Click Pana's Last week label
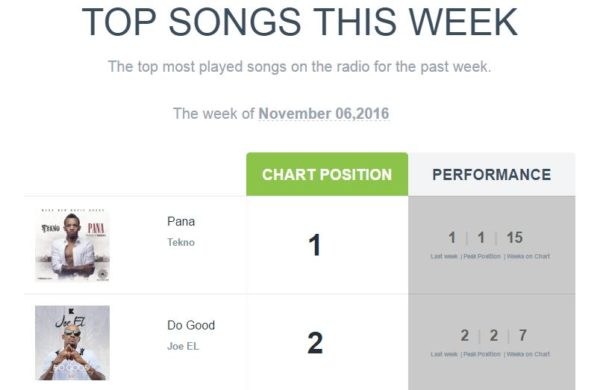 [x=444, y=256]
